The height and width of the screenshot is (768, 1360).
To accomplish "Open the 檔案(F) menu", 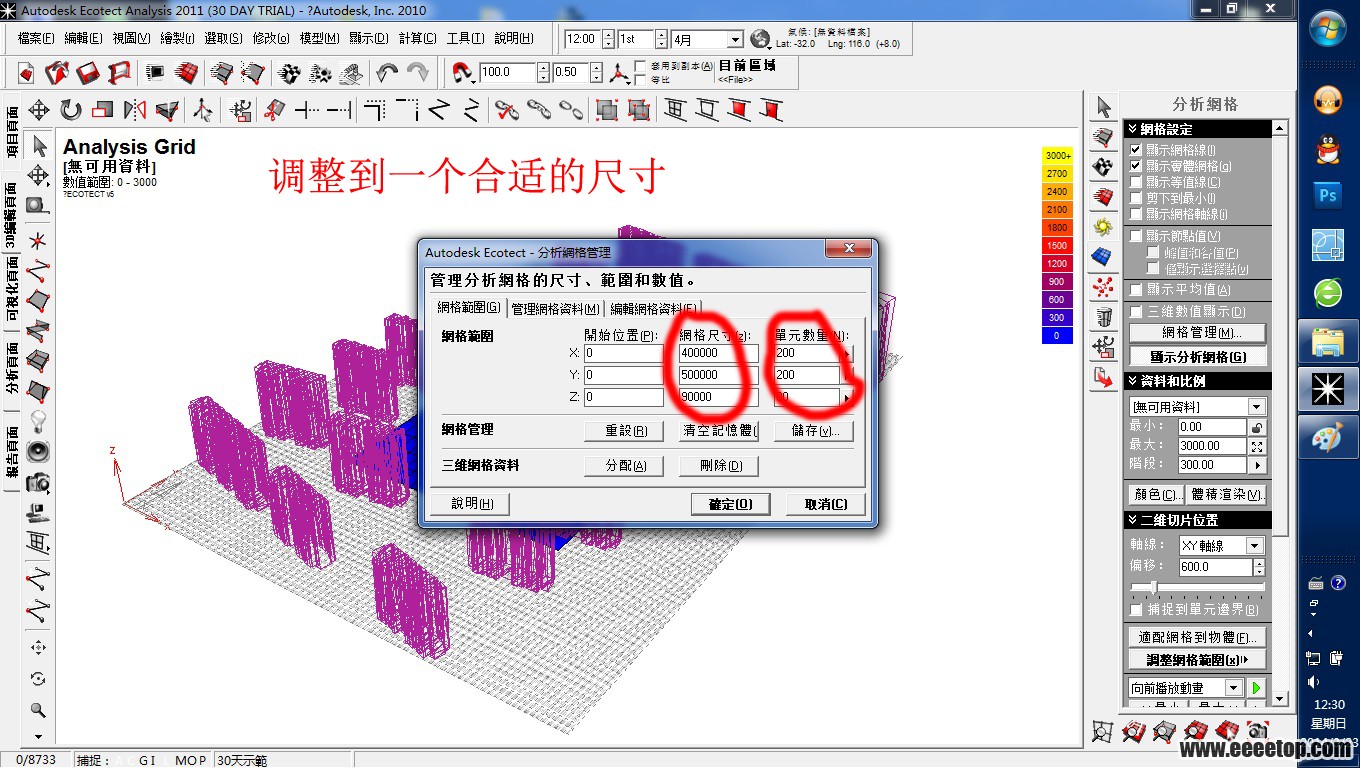I will [36, 38].
